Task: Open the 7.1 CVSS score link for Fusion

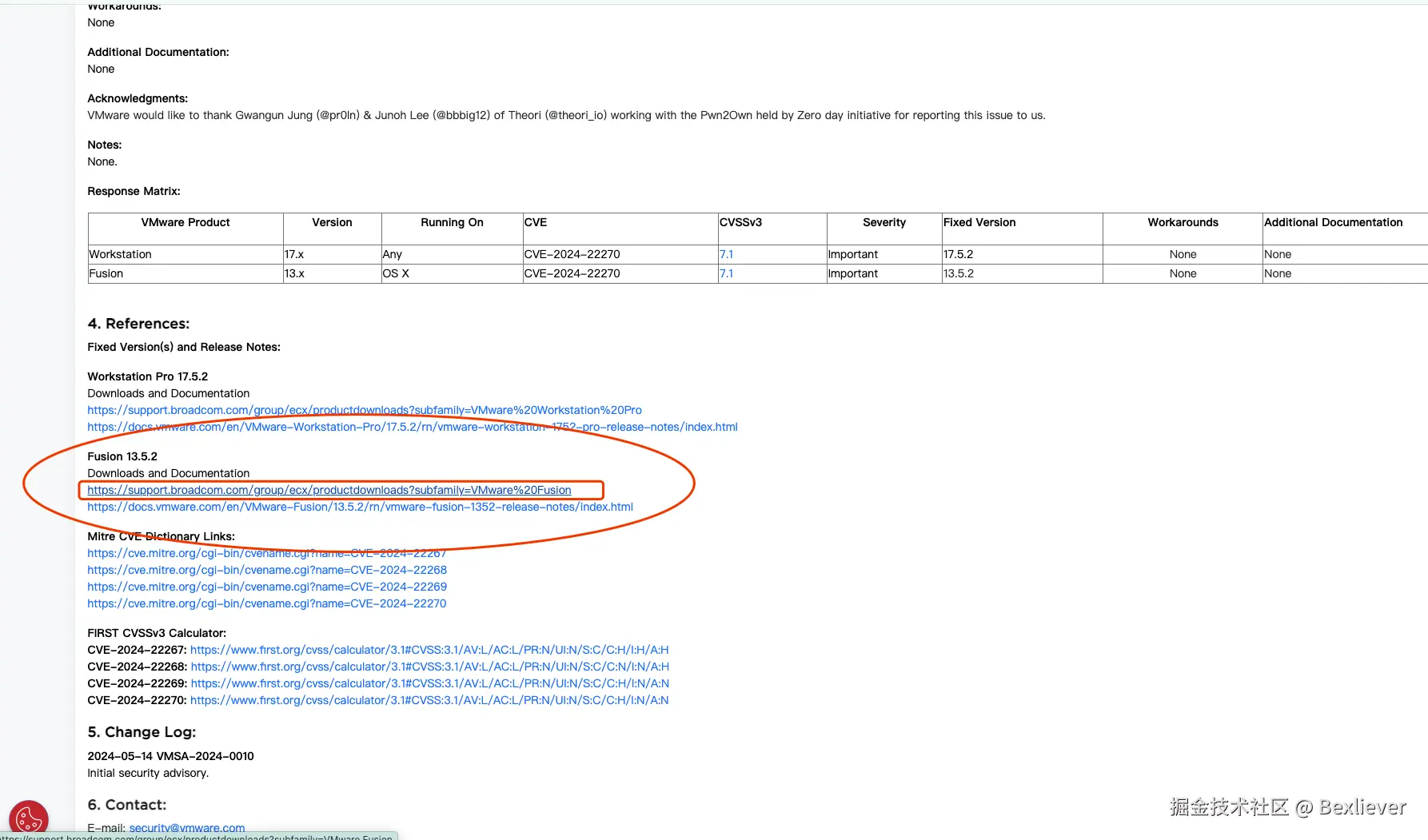Action: tap(726, 273)
